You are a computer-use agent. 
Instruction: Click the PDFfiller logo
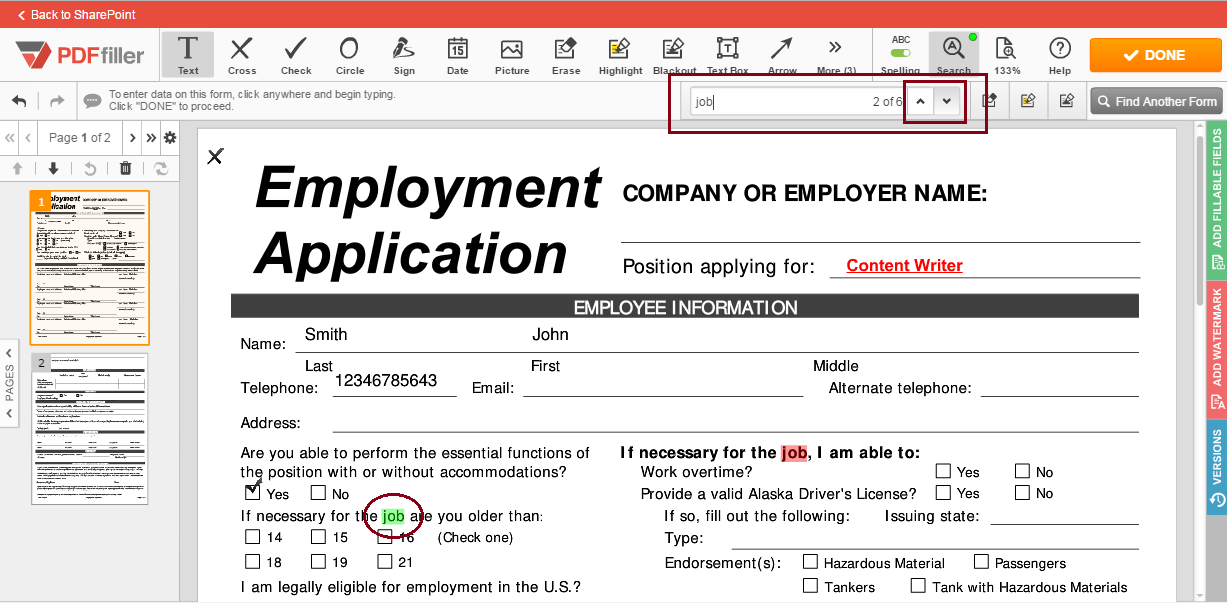81,55
